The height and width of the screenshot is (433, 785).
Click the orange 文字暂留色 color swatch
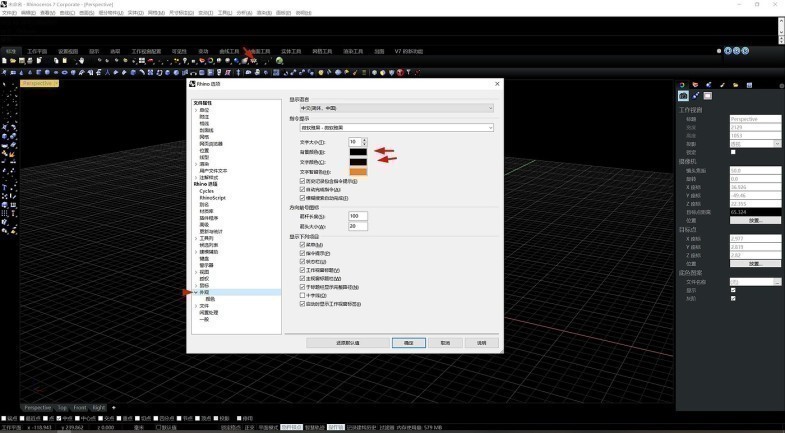pyautogui.click(x=357, y=172)
